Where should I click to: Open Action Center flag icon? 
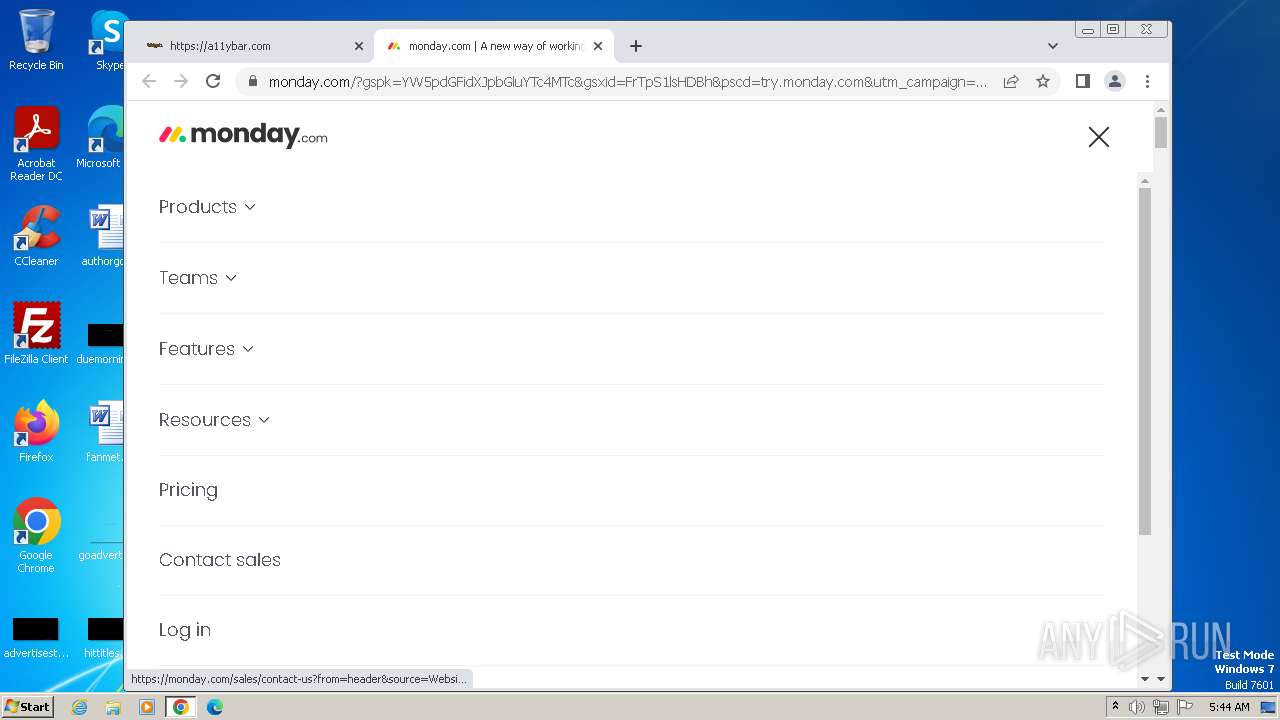point(1185,707)
